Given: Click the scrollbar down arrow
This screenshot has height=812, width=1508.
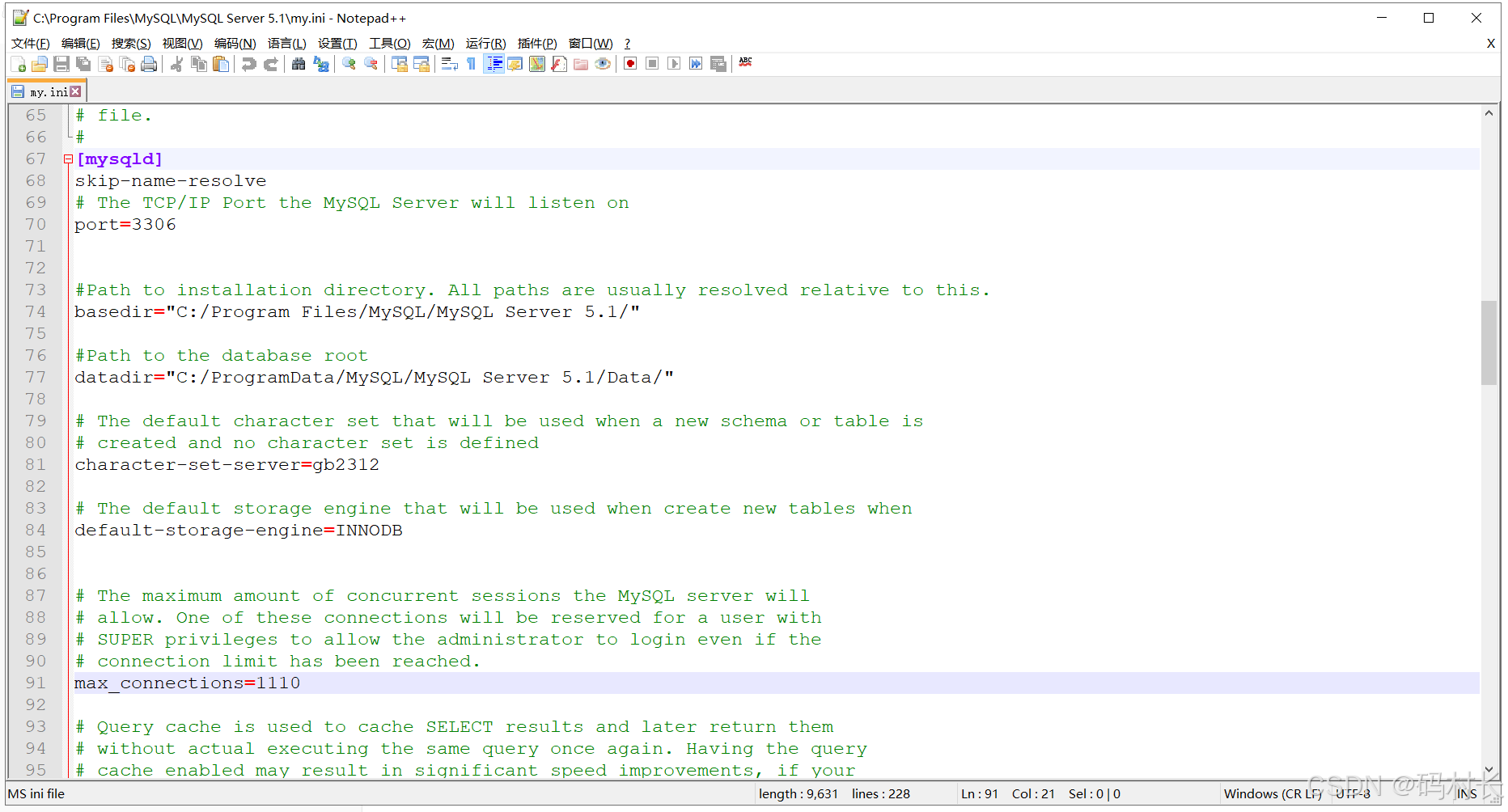Looking at the screenshot, I should pyautogui.click(x=1489, y=771).
